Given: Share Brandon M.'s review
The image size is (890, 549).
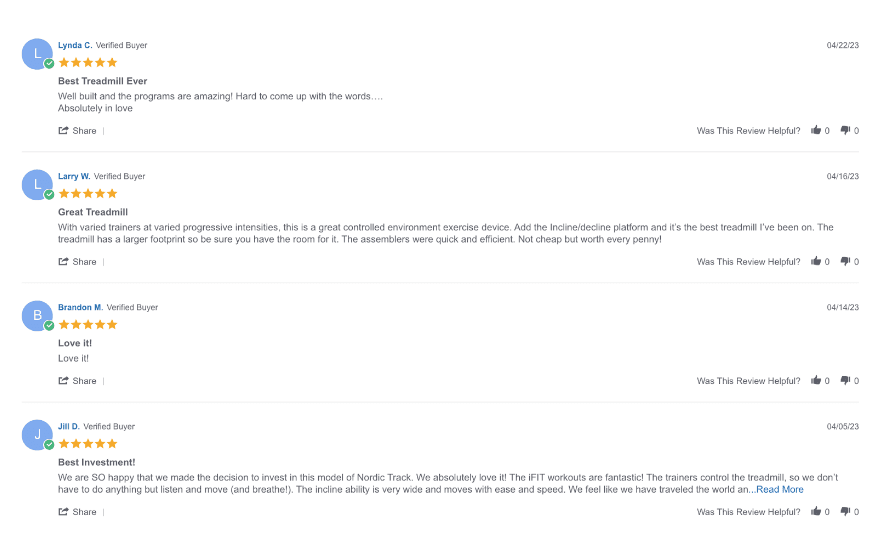Looking at the screenshot, I should (78, 380).
